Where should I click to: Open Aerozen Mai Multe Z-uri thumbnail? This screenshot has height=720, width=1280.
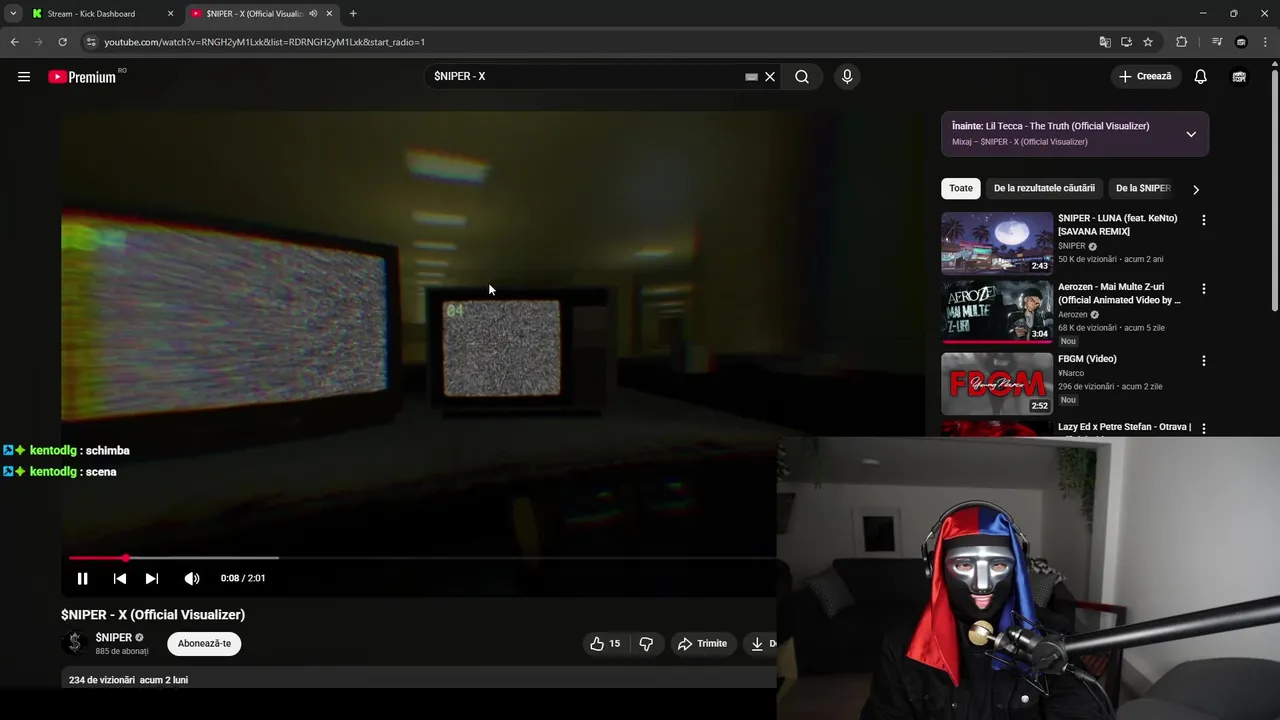[997, 312]
